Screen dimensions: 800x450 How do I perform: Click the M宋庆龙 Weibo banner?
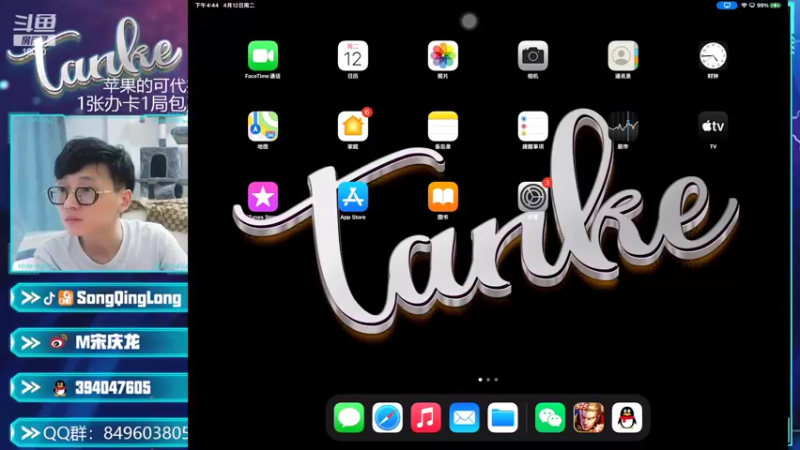99,342
